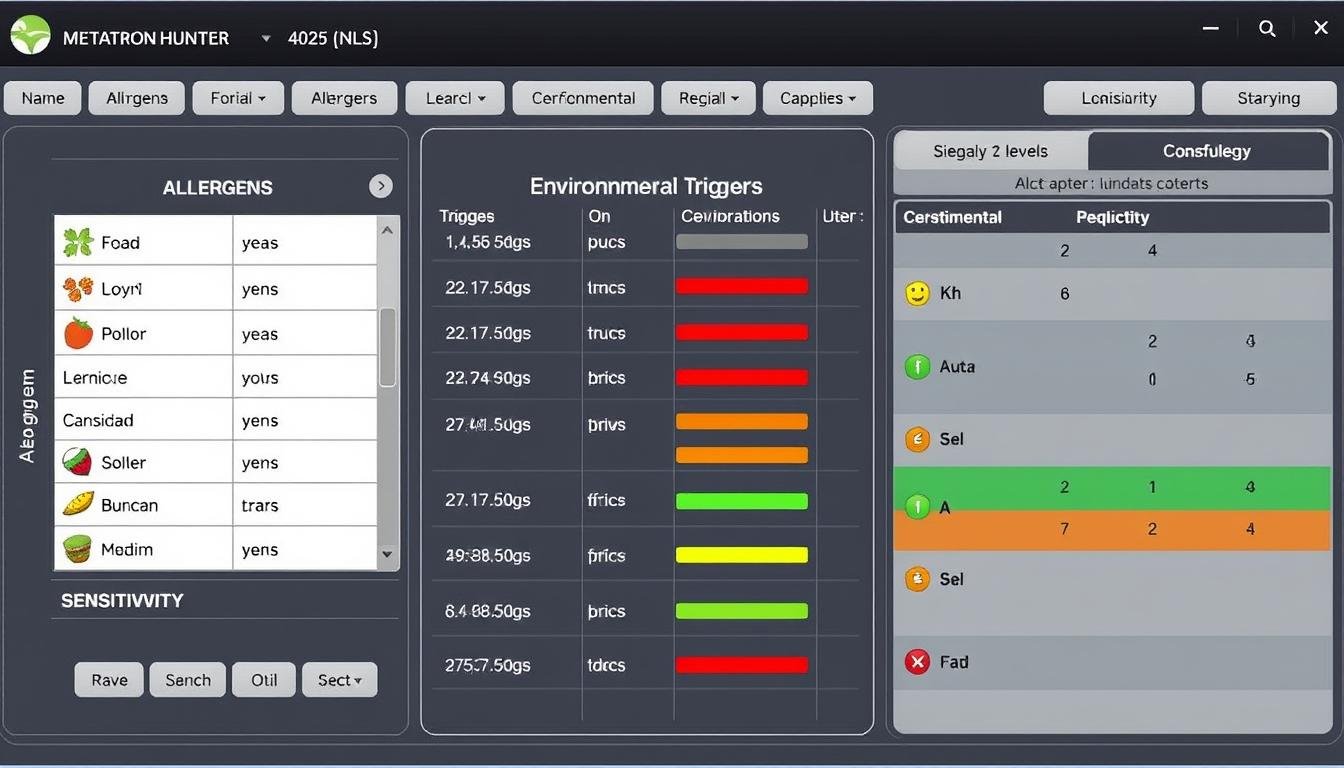Open the Forial dropdown in toolbar
The height and width of the screenshot is (768, 1344).
pos(238,98)
